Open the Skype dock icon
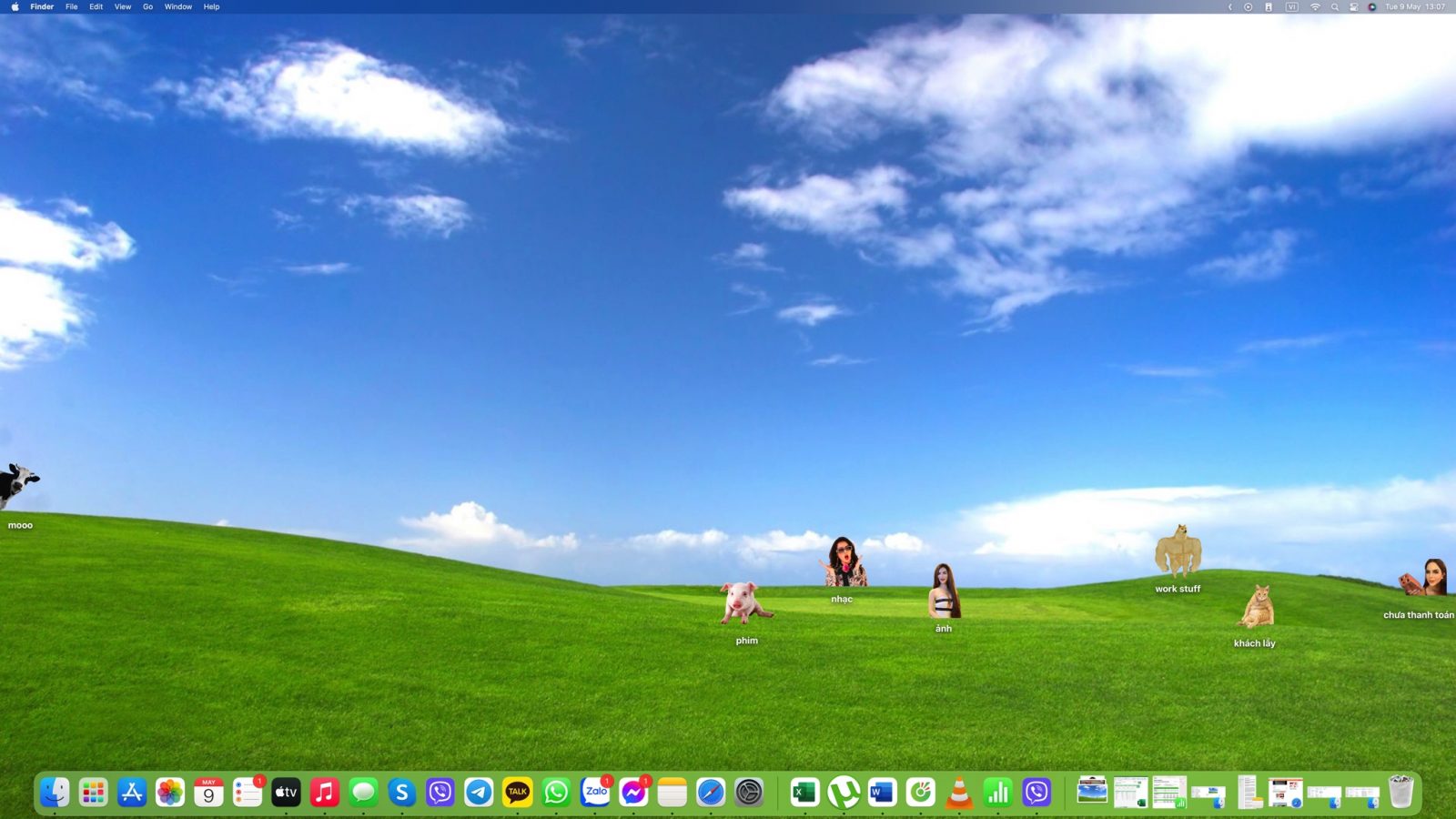 tap(401, 793)
